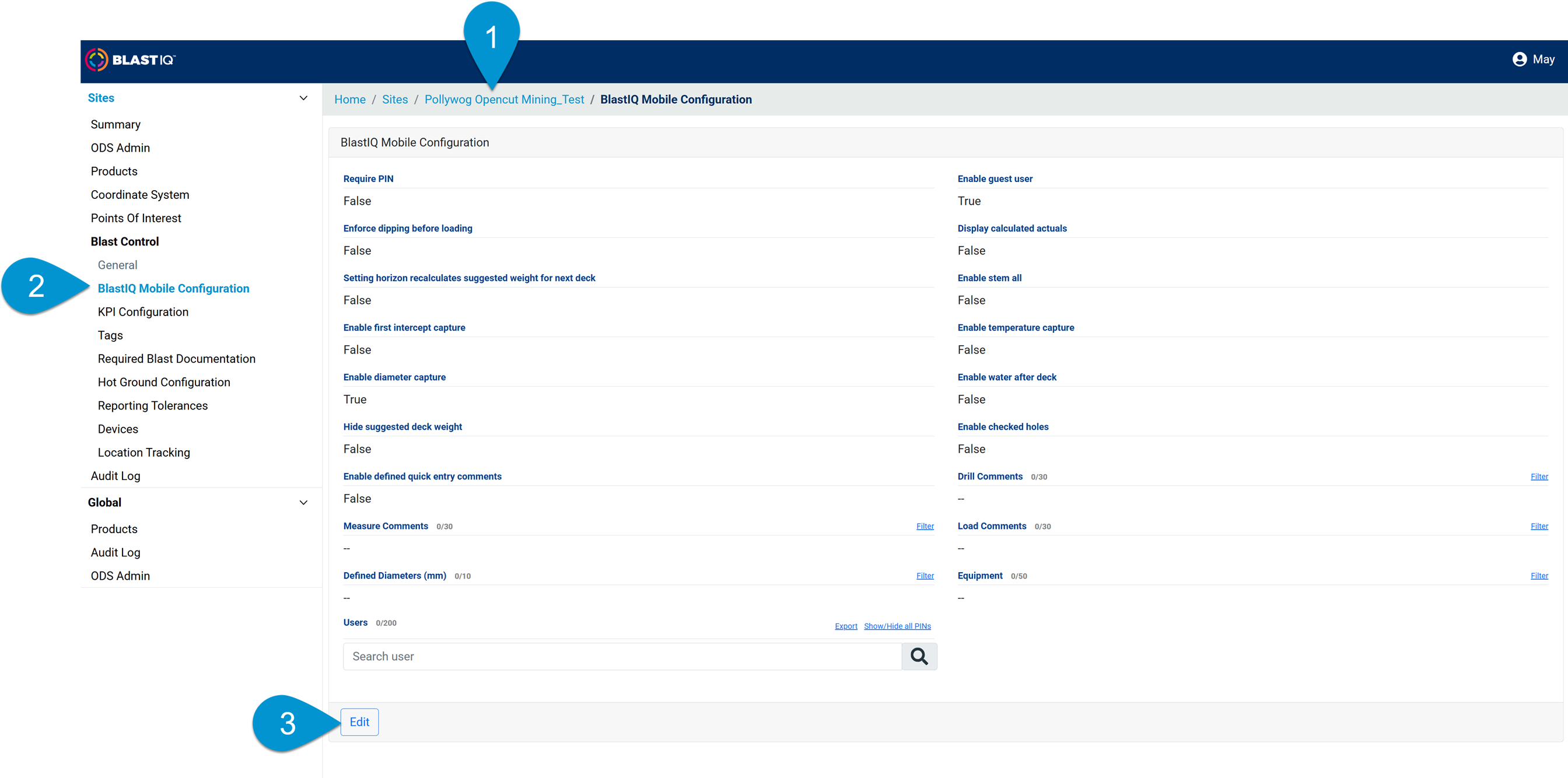Click Filter link for Equipment
This screenshot has height=778, width=1568.
click(1539, 575)
